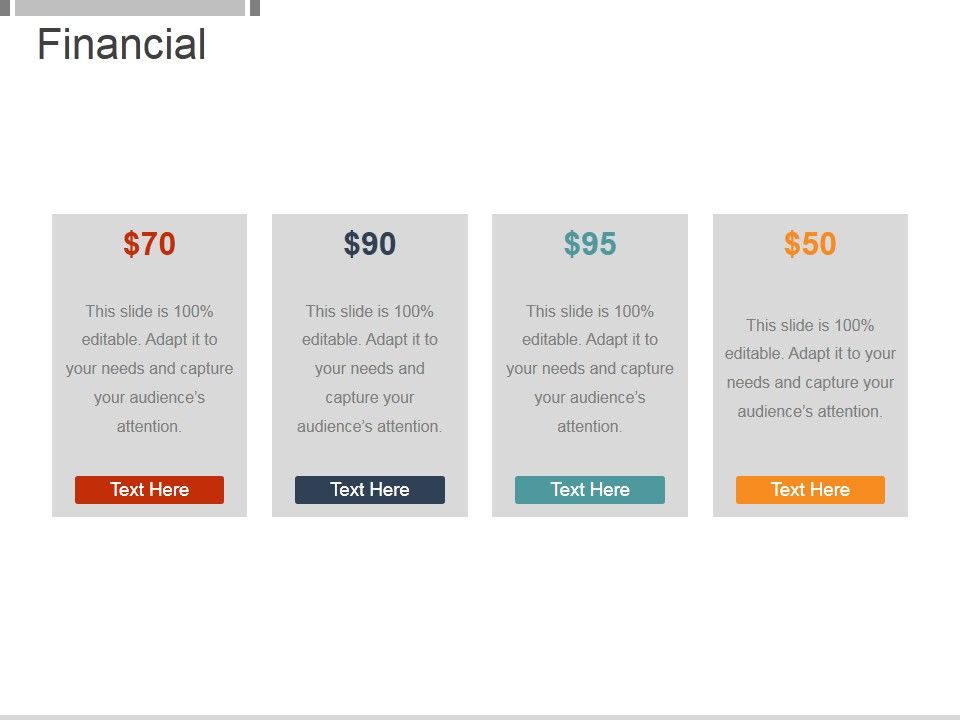Click the description paragraph under $95
This screenshot has height=720, width=960.
tap(590, 369)
